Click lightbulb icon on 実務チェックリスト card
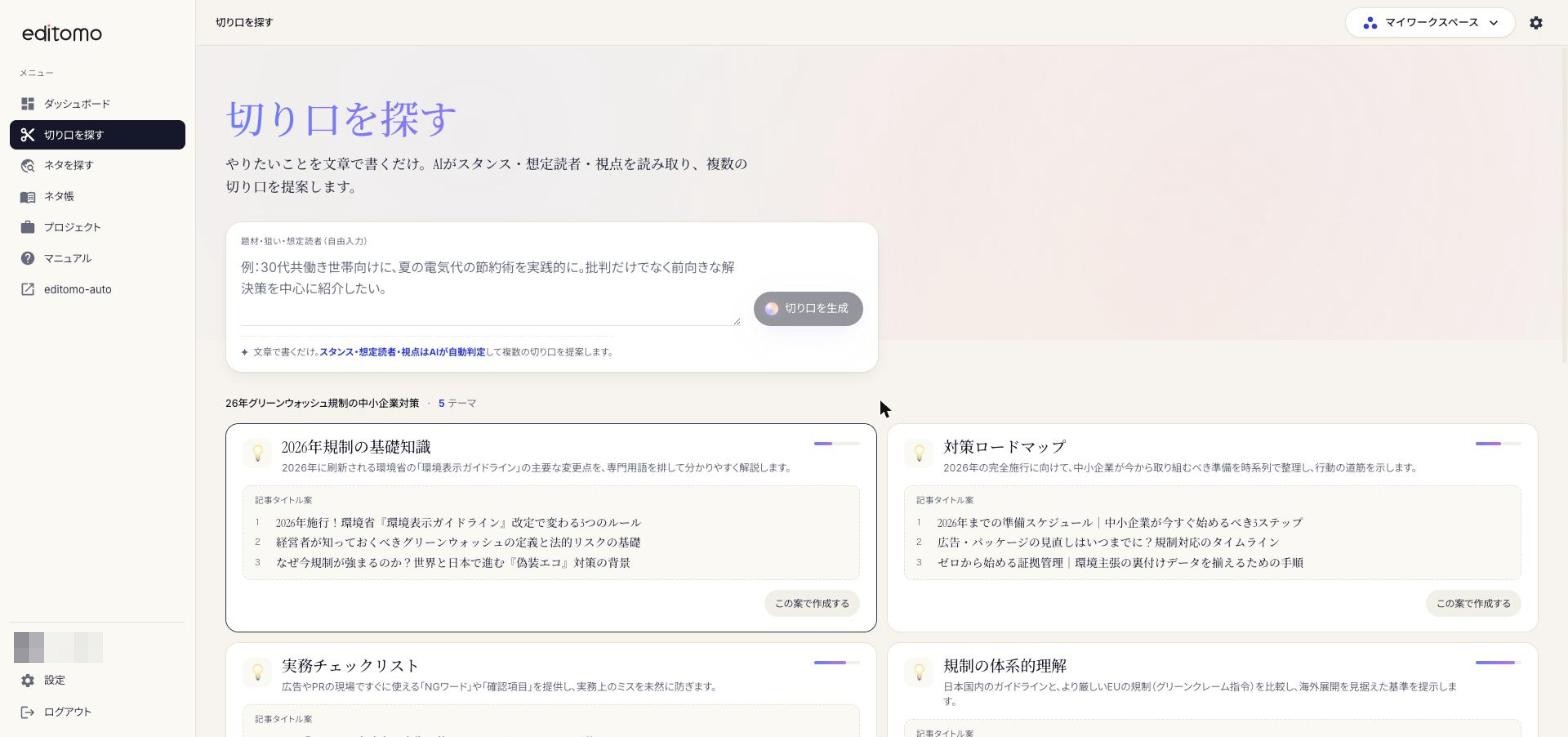The image size is (1568, 737). point(257,672)
